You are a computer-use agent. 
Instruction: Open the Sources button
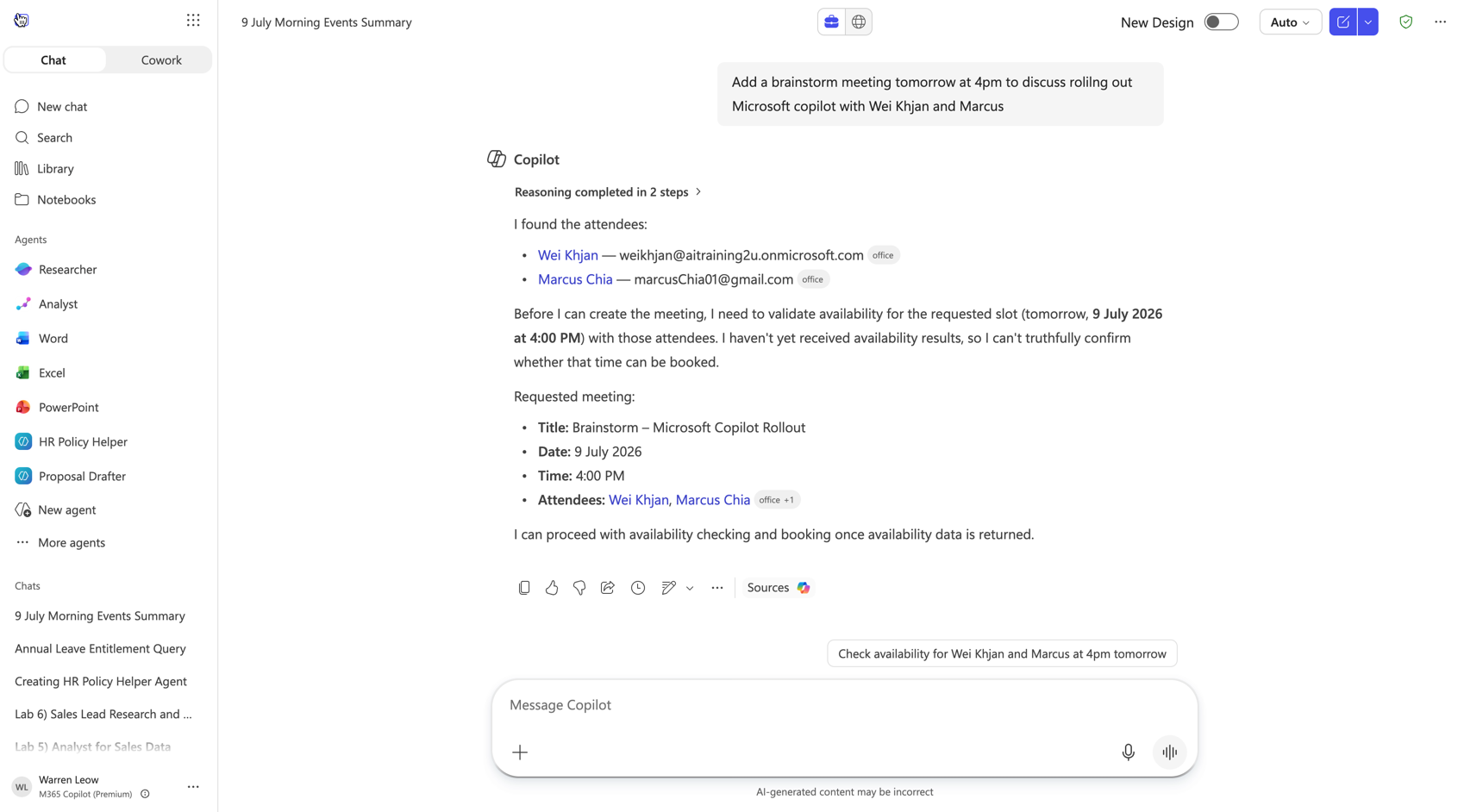coord(779,588)
